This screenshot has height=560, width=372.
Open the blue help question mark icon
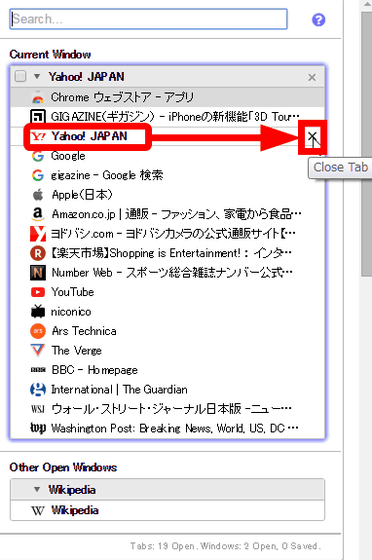318,20
